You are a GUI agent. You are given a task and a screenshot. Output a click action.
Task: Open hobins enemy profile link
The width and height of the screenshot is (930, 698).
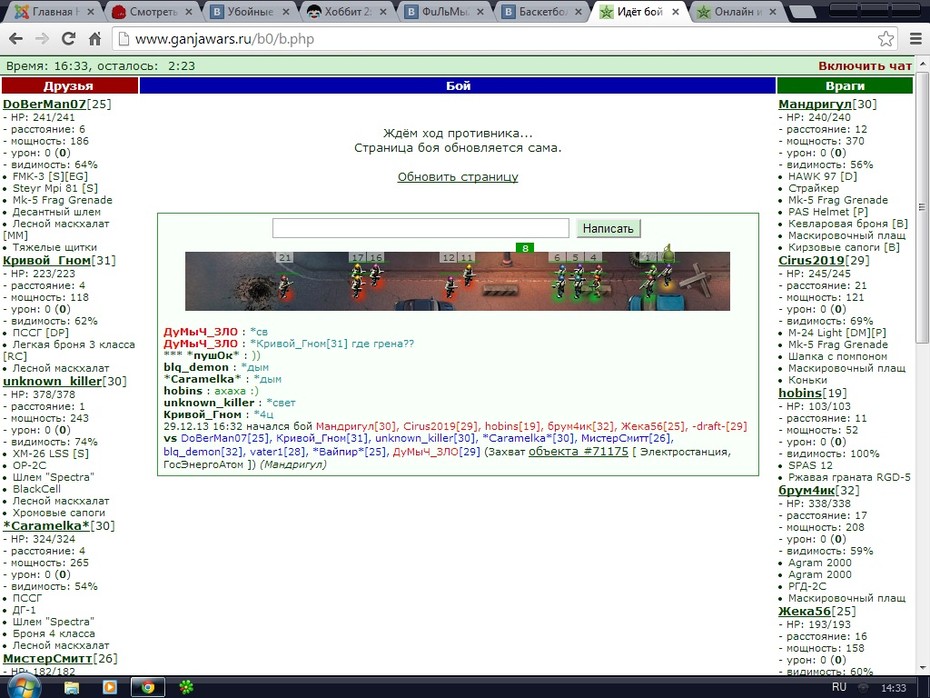point(800,393)
